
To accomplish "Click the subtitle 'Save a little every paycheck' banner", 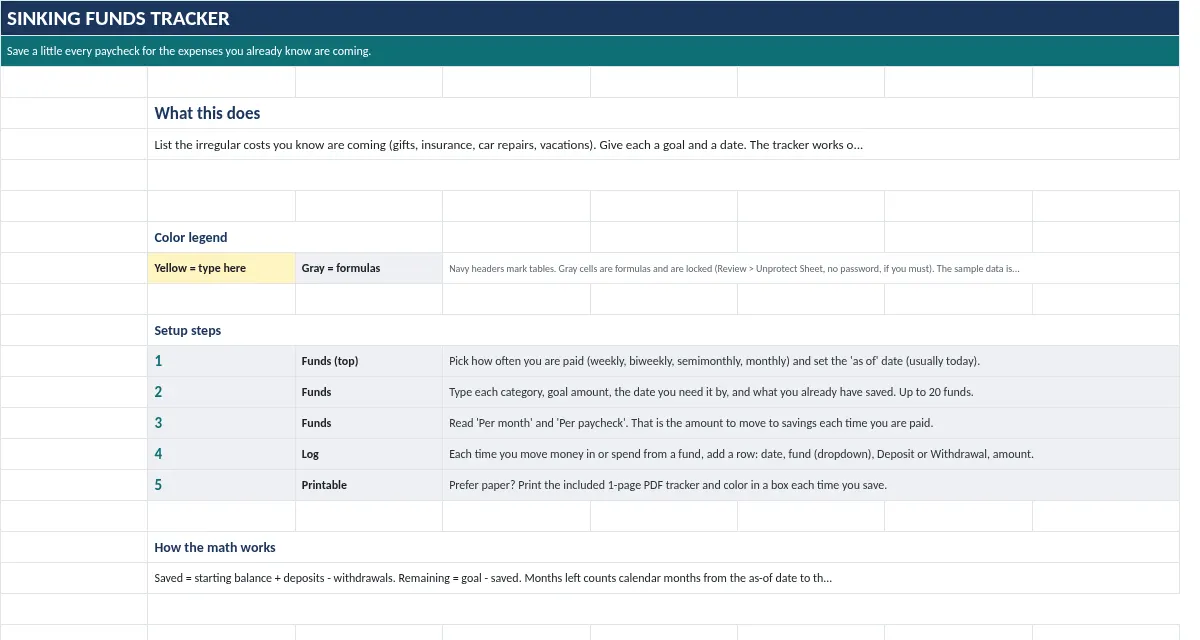I will pos(590,51).
